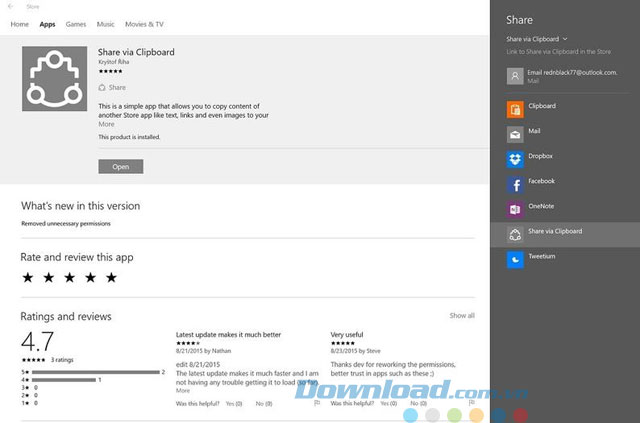Open the Movies & TV tab
This screenshot has height=423, width=640.
click(144, 24)
